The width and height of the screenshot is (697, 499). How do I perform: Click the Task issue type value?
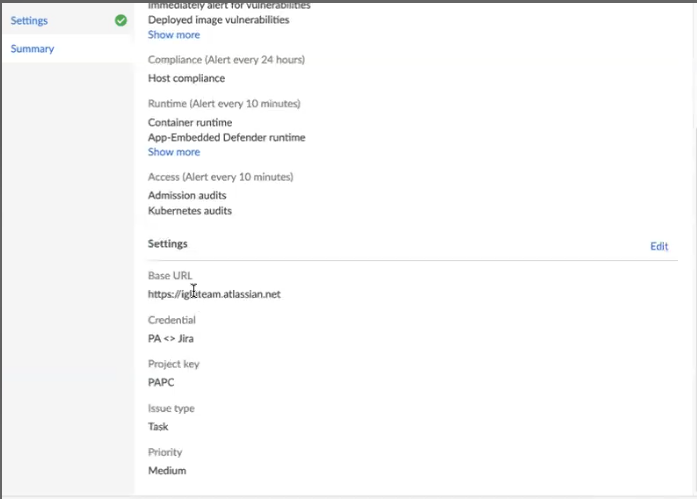(x=158, y=426)
